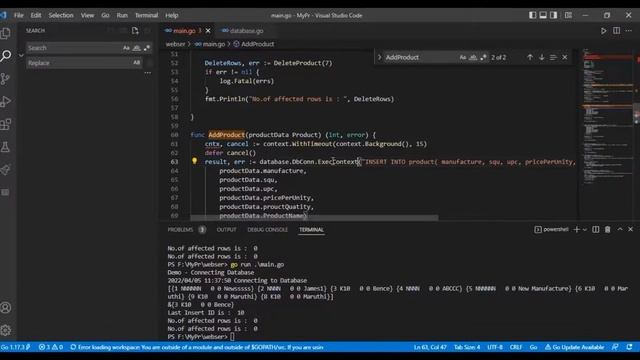Close the find widget
640x360 pixels.
(565, 57)
